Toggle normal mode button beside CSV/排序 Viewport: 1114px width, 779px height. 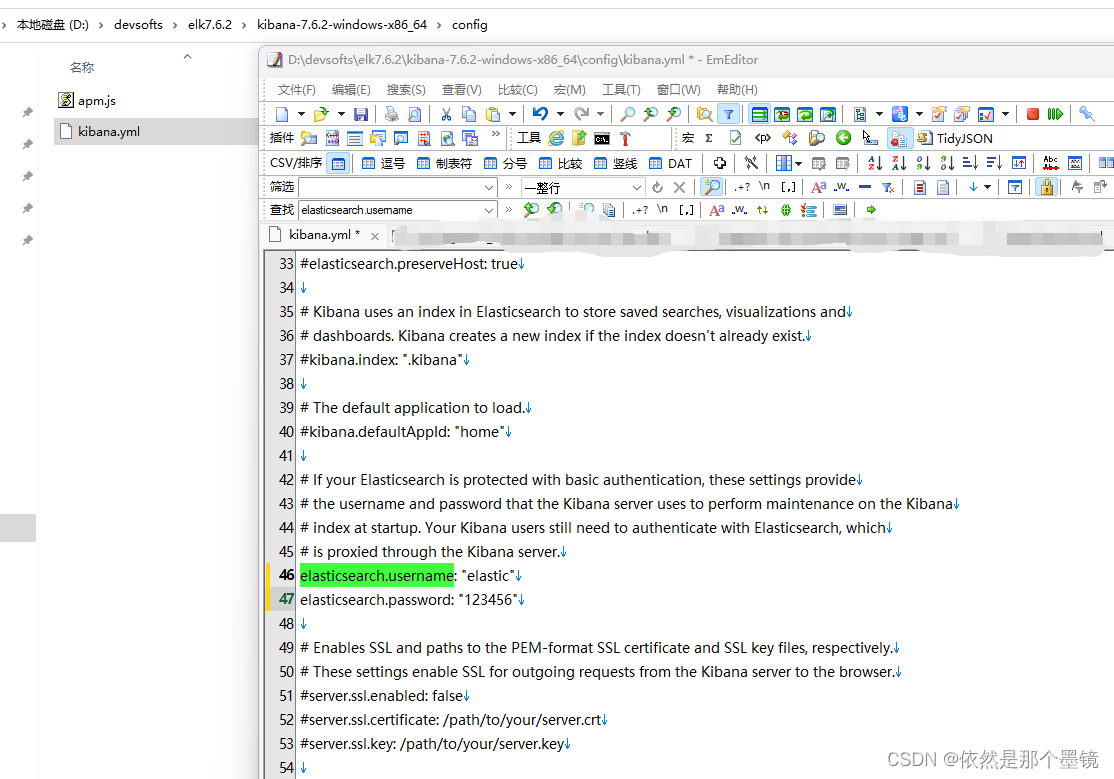339,163
